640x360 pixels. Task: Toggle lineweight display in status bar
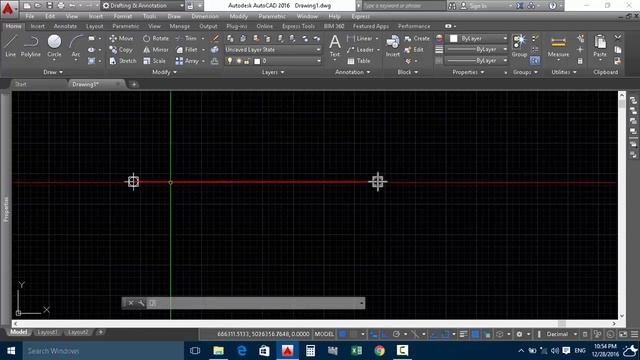click(463, 334)
